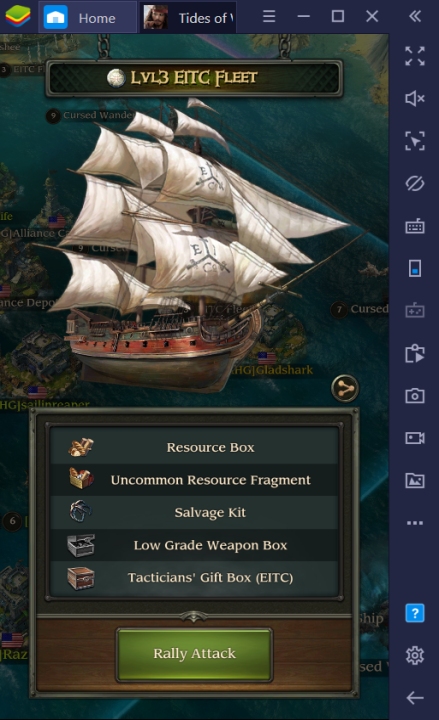The height and width of the screenshot is (720, 439).
Task: Open the macro recorder icon
Action: (x=415, y=353)
